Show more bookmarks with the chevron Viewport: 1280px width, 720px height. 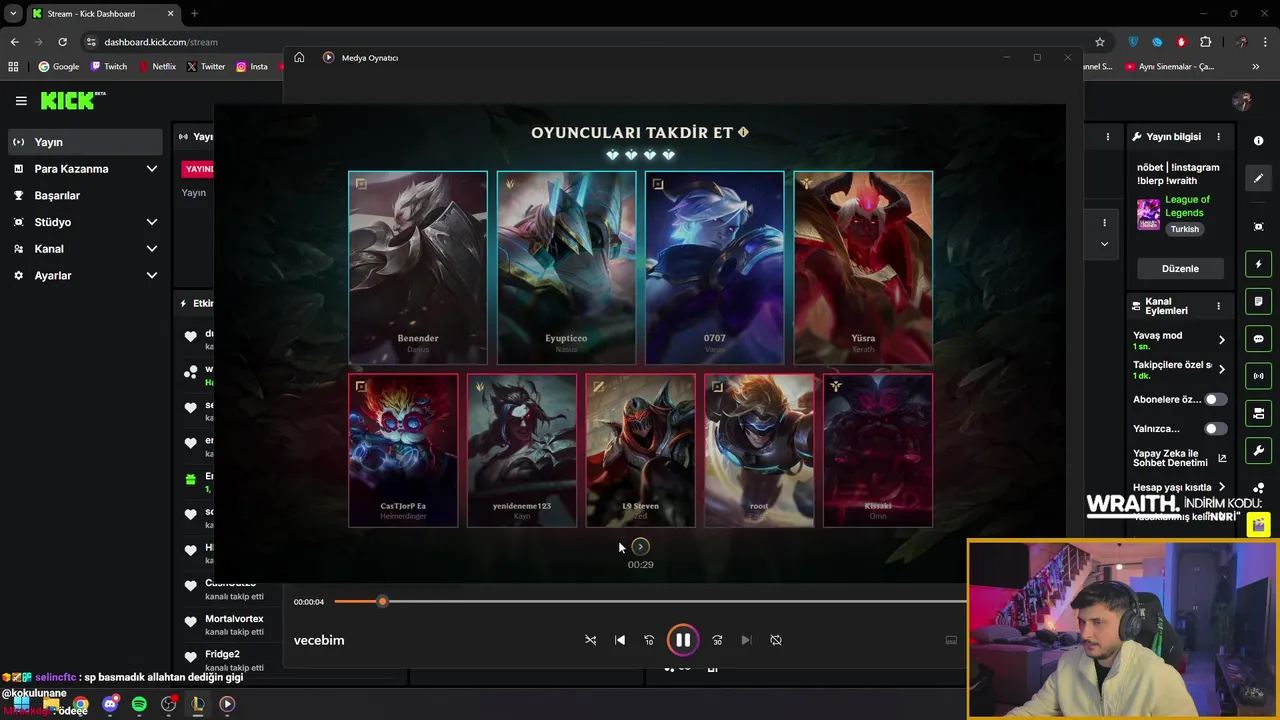pos(1255,67)
